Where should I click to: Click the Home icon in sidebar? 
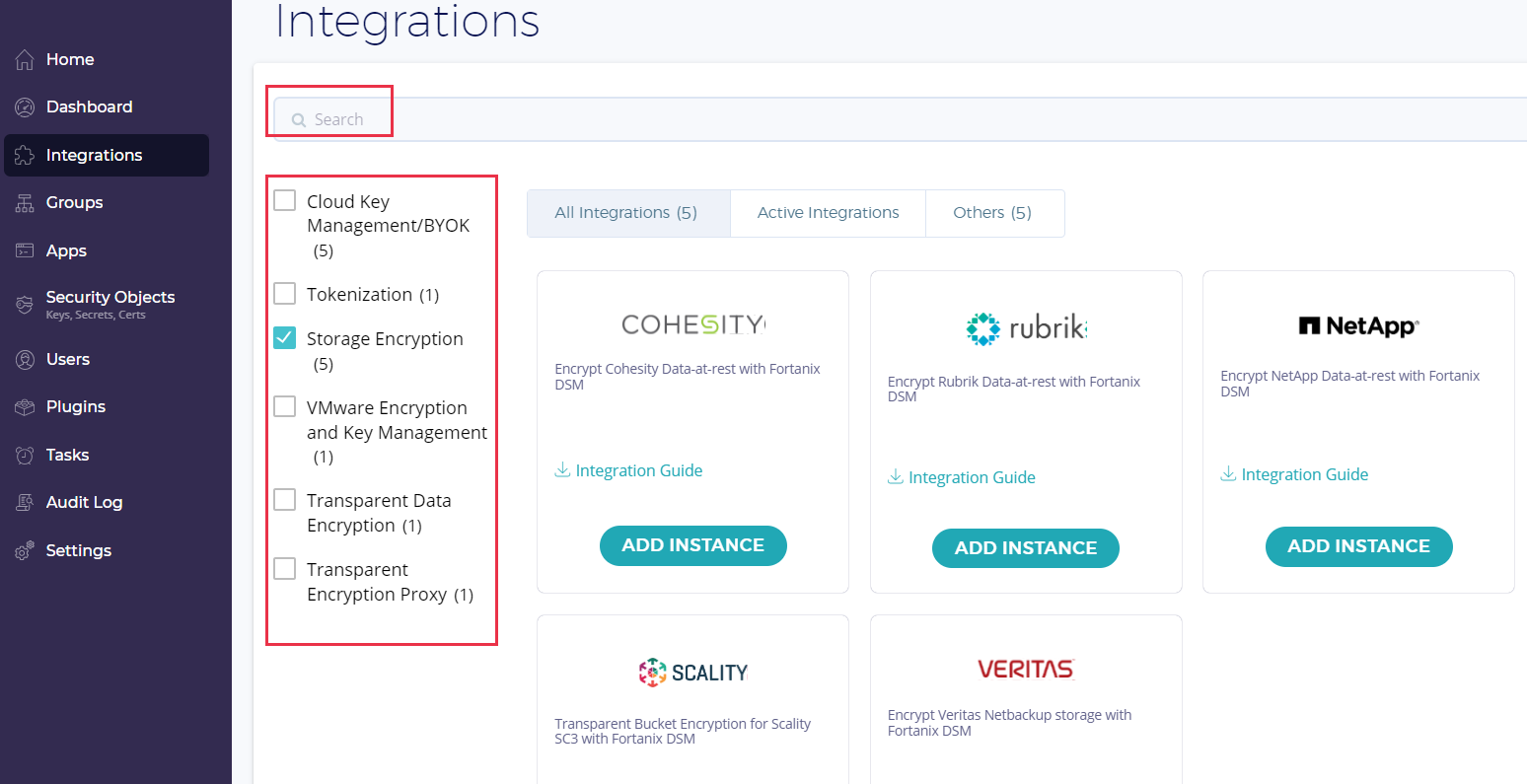(x=25, y=60)
